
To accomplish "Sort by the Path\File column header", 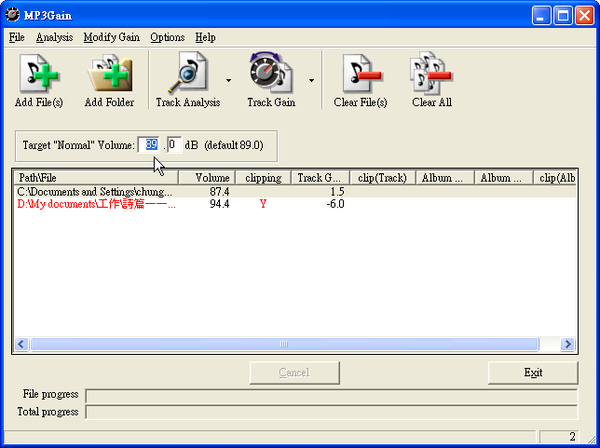I will (x=96, y=178).
